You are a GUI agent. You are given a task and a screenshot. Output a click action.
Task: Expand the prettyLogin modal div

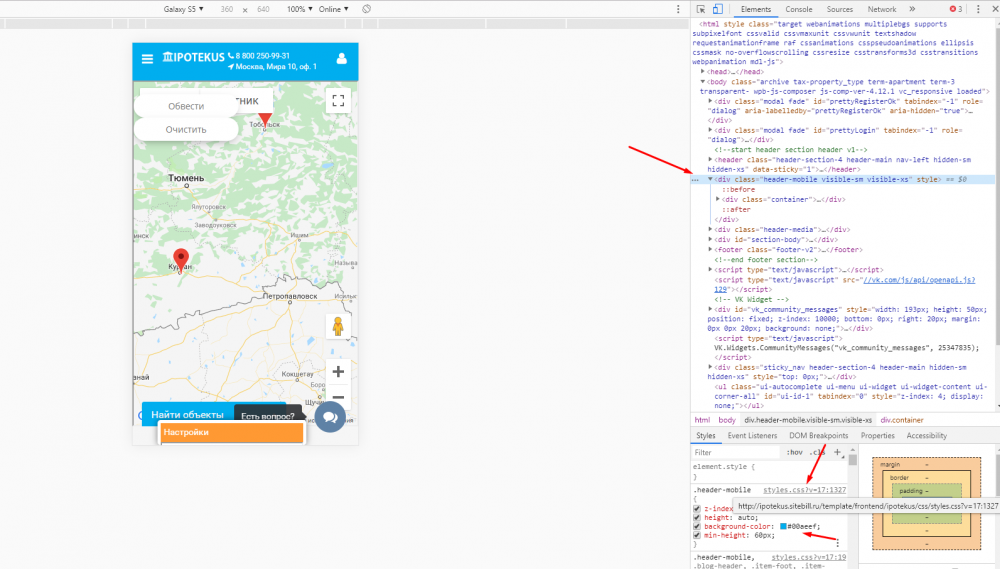(710, 130)
